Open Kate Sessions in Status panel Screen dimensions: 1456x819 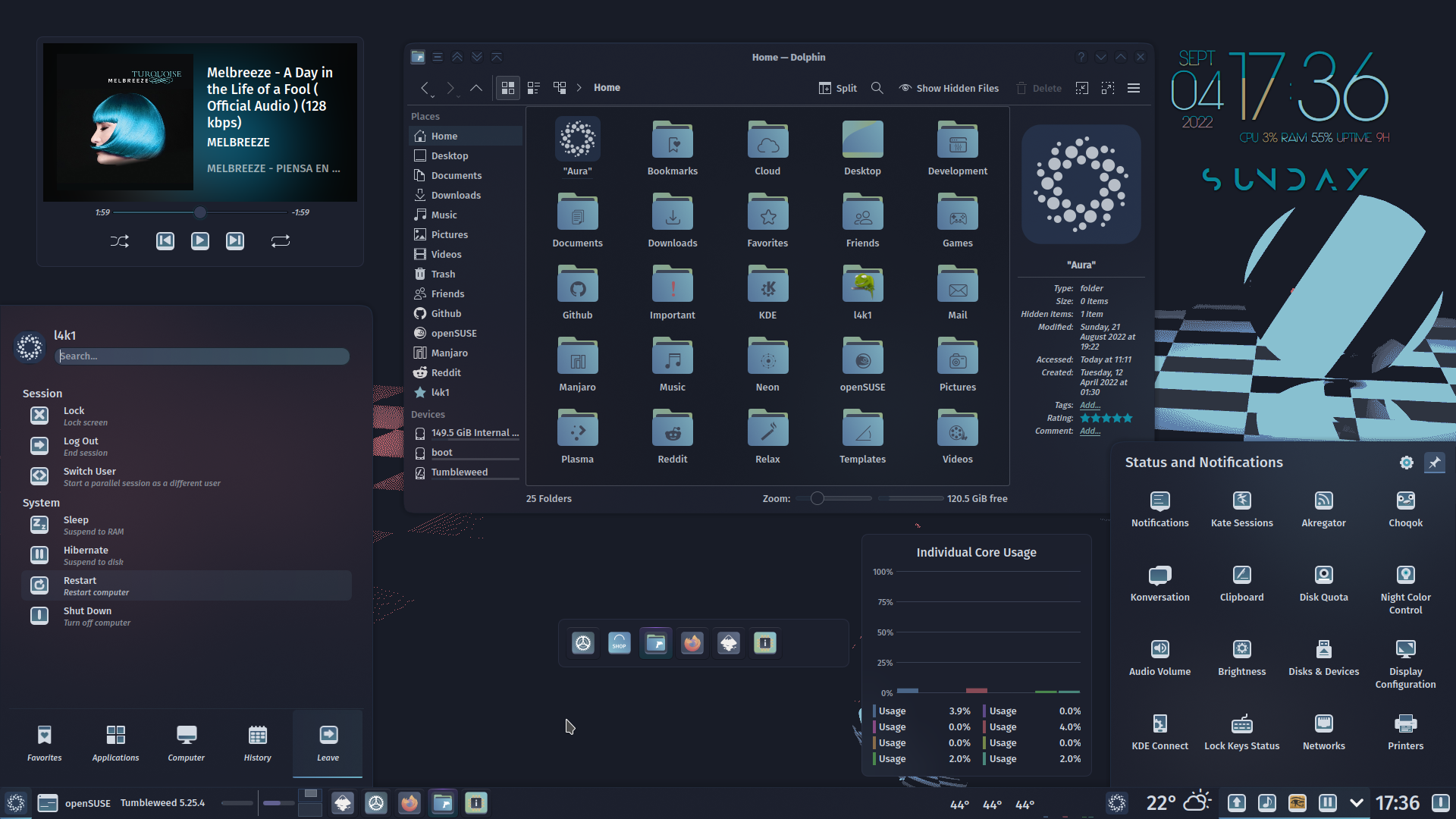1242,509
